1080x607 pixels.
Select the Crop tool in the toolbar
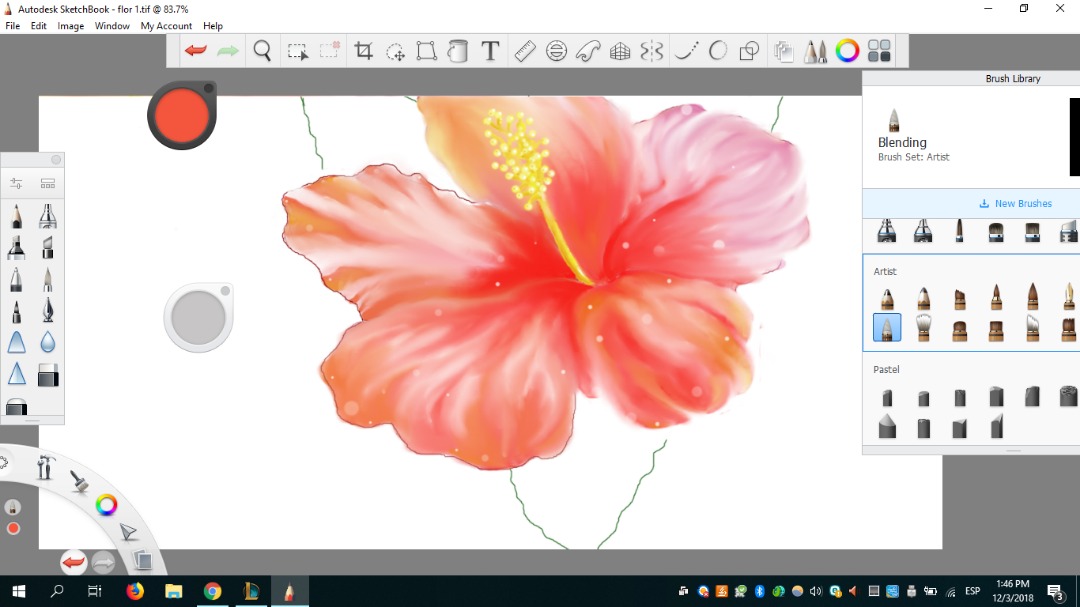point(363,51)
